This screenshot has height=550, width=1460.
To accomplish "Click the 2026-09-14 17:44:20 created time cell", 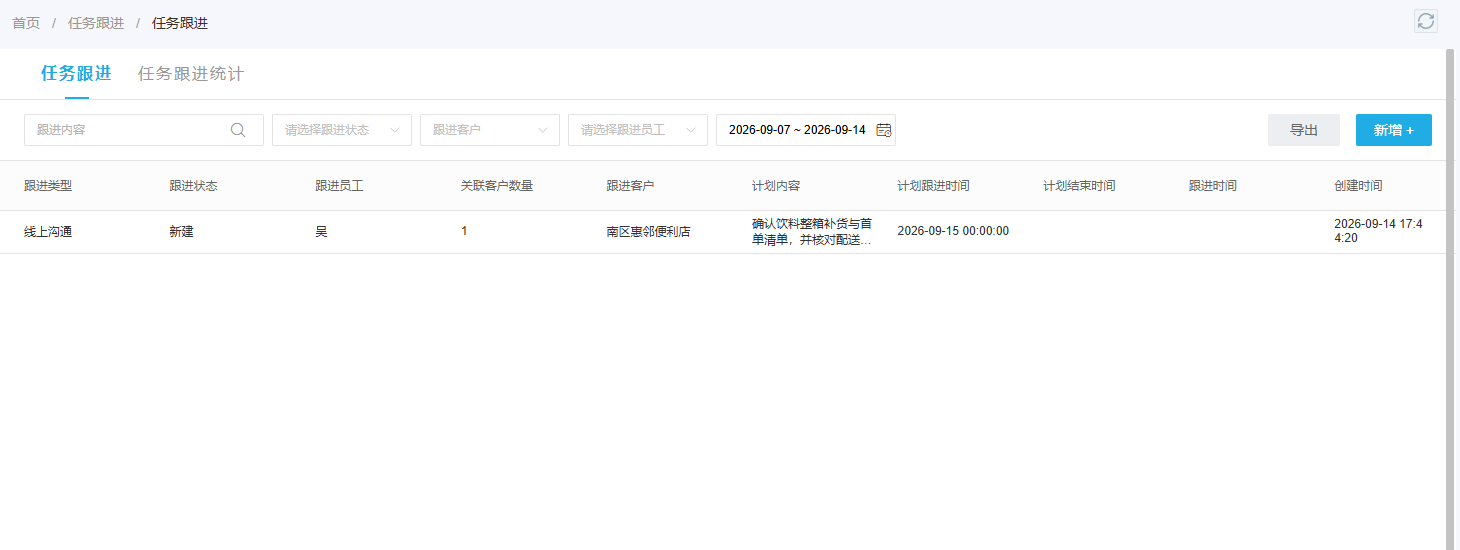I will pos(1378,231).
